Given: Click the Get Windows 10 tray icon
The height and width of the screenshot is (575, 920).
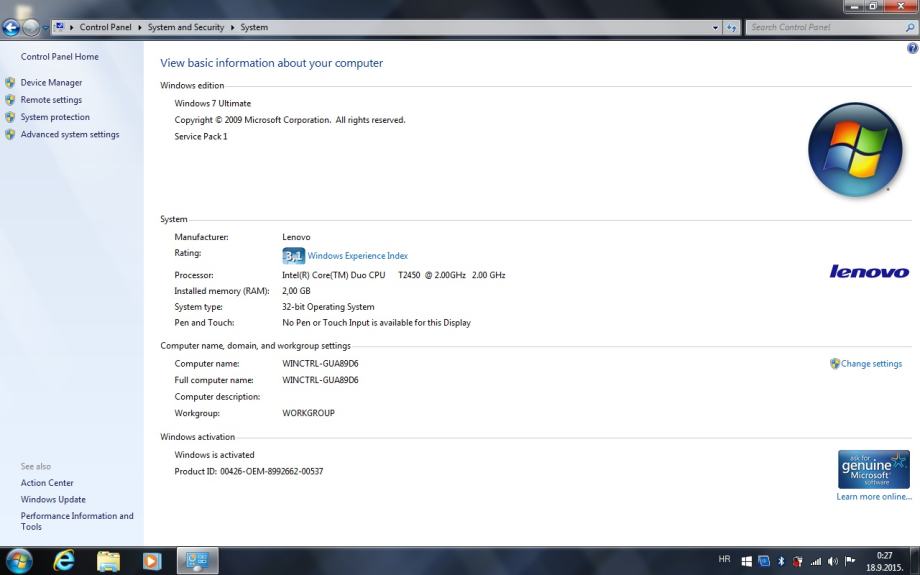Looking at the screenshot, I should tap(746, 562).
